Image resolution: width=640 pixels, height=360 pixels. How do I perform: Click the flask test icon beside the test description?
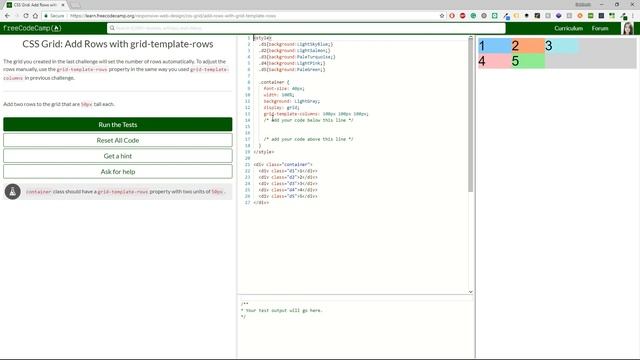[x=13, y=191]
